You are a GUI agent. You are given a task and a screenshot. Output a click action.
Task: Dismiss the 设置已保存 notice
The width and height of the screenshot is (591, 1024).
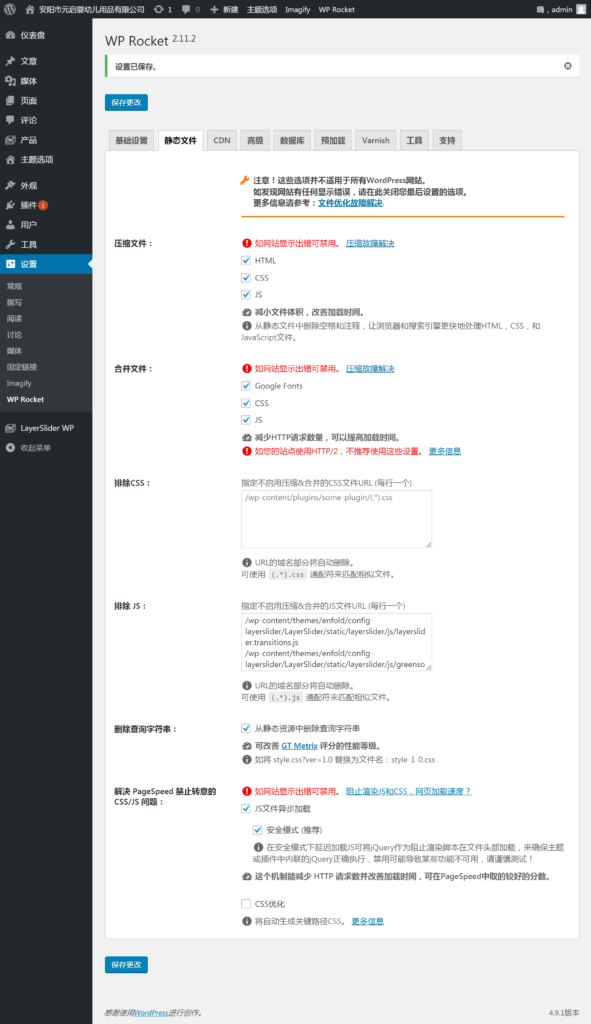coord(567,66)
